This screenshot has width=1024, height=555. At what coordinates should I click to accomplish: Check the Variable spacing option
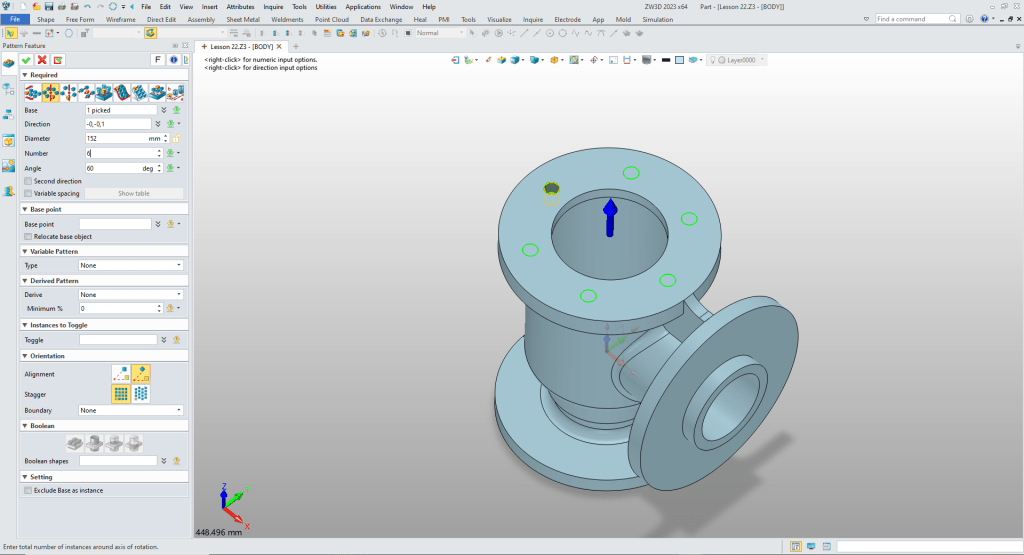(x=28, y=193)
